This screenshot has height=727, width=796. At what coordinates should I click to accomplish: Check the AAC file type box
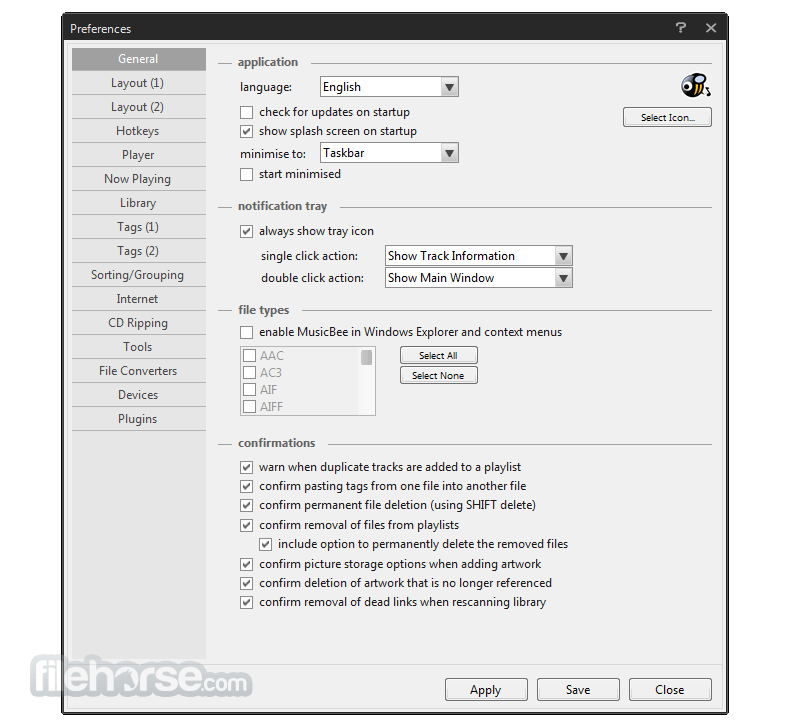click(x=249, y=355)
